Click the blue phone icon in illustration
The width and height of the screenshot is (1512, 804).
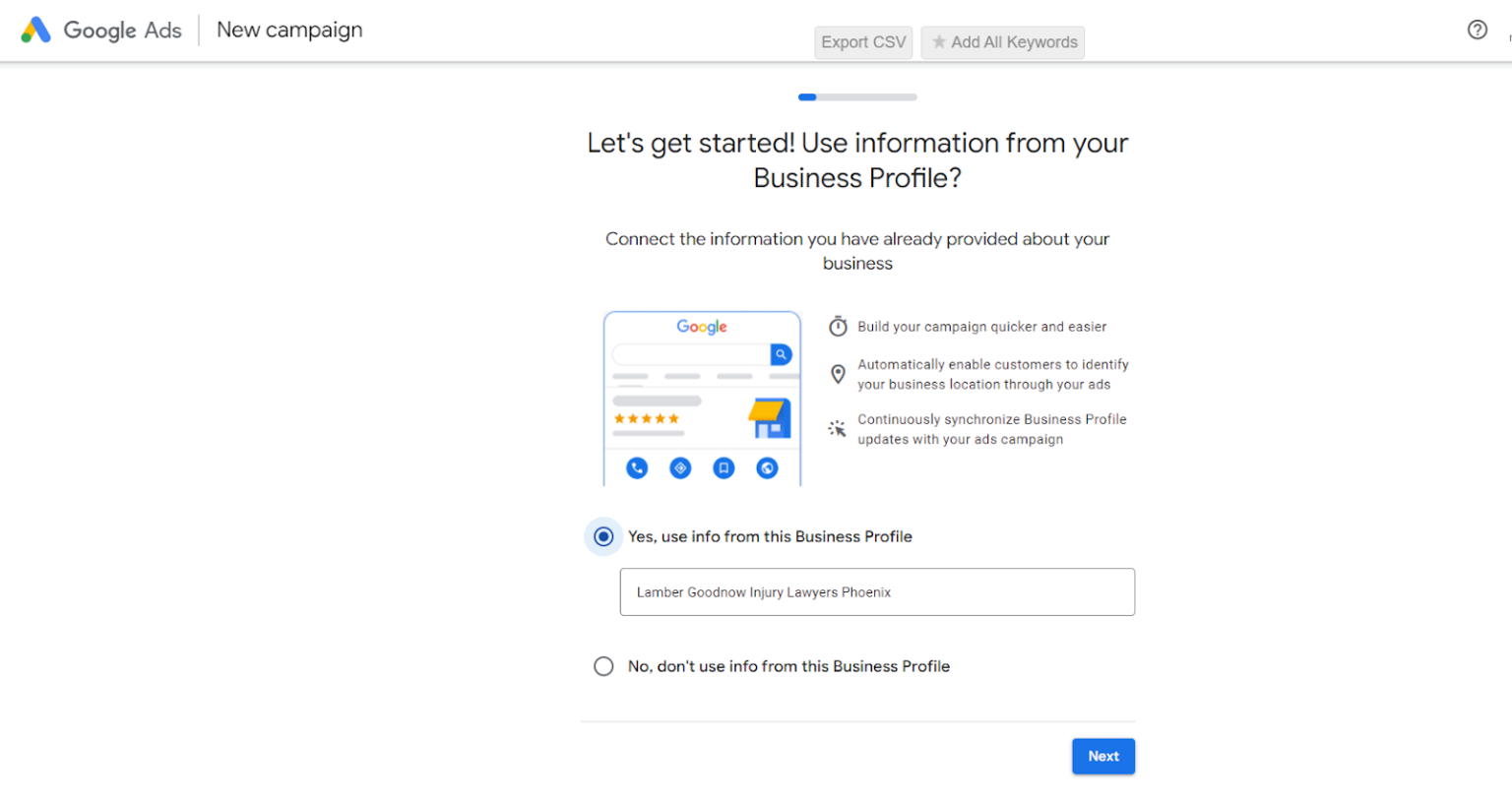point(637,468)
